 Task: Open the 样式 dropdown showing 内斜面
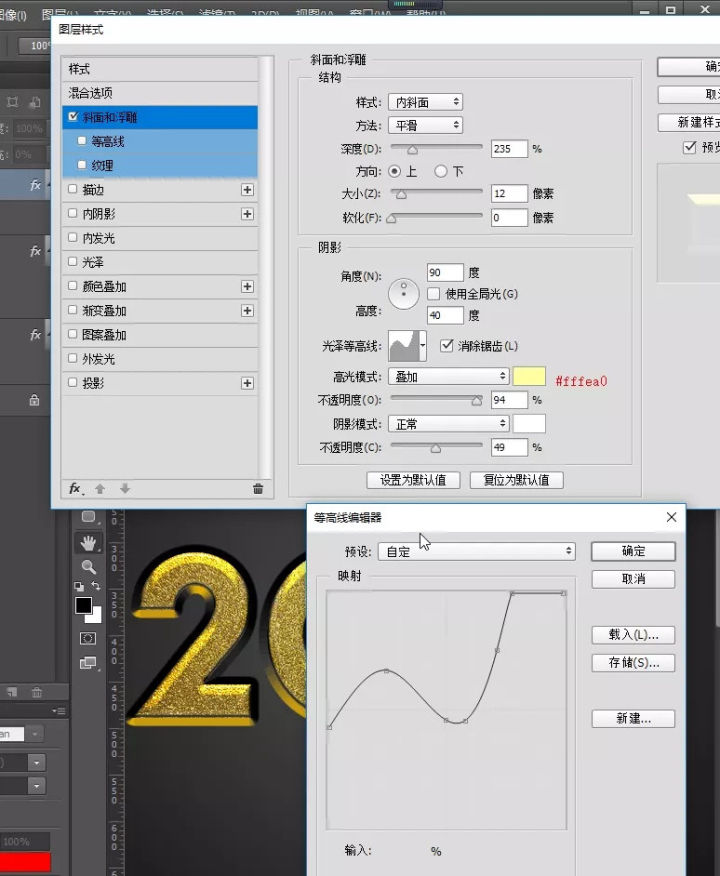pos(425,102)
